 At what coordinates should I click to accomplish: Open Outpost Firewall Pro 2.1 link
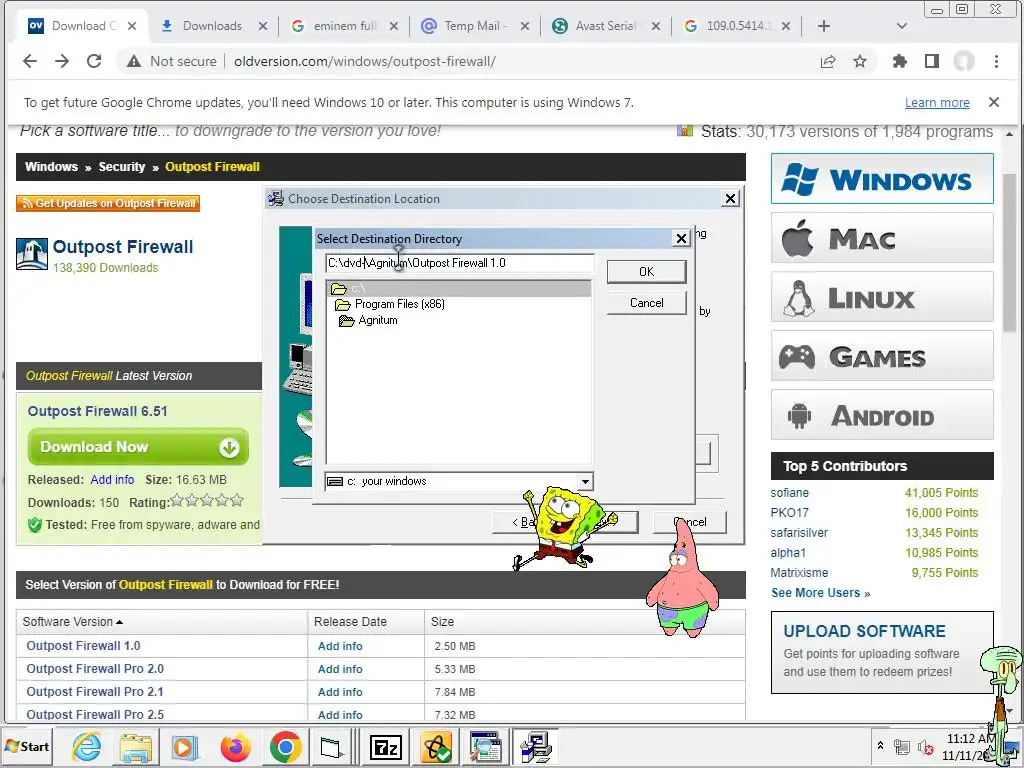(x=95, y=692)
